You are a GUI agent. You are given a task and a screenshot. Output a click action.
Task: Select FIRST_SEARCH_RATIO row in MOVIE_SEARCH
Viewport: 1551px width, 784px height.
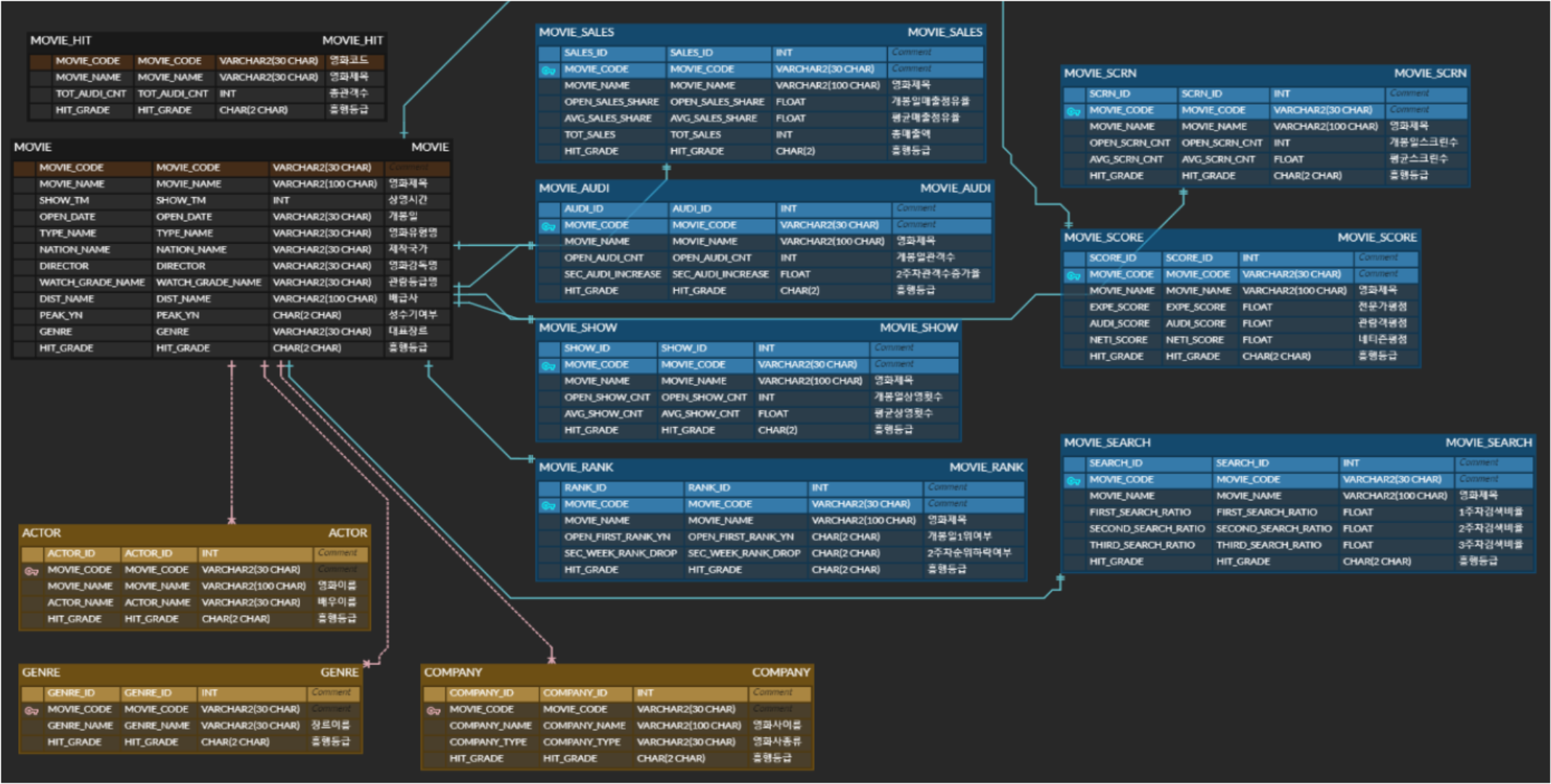(x=1139, y=512)
